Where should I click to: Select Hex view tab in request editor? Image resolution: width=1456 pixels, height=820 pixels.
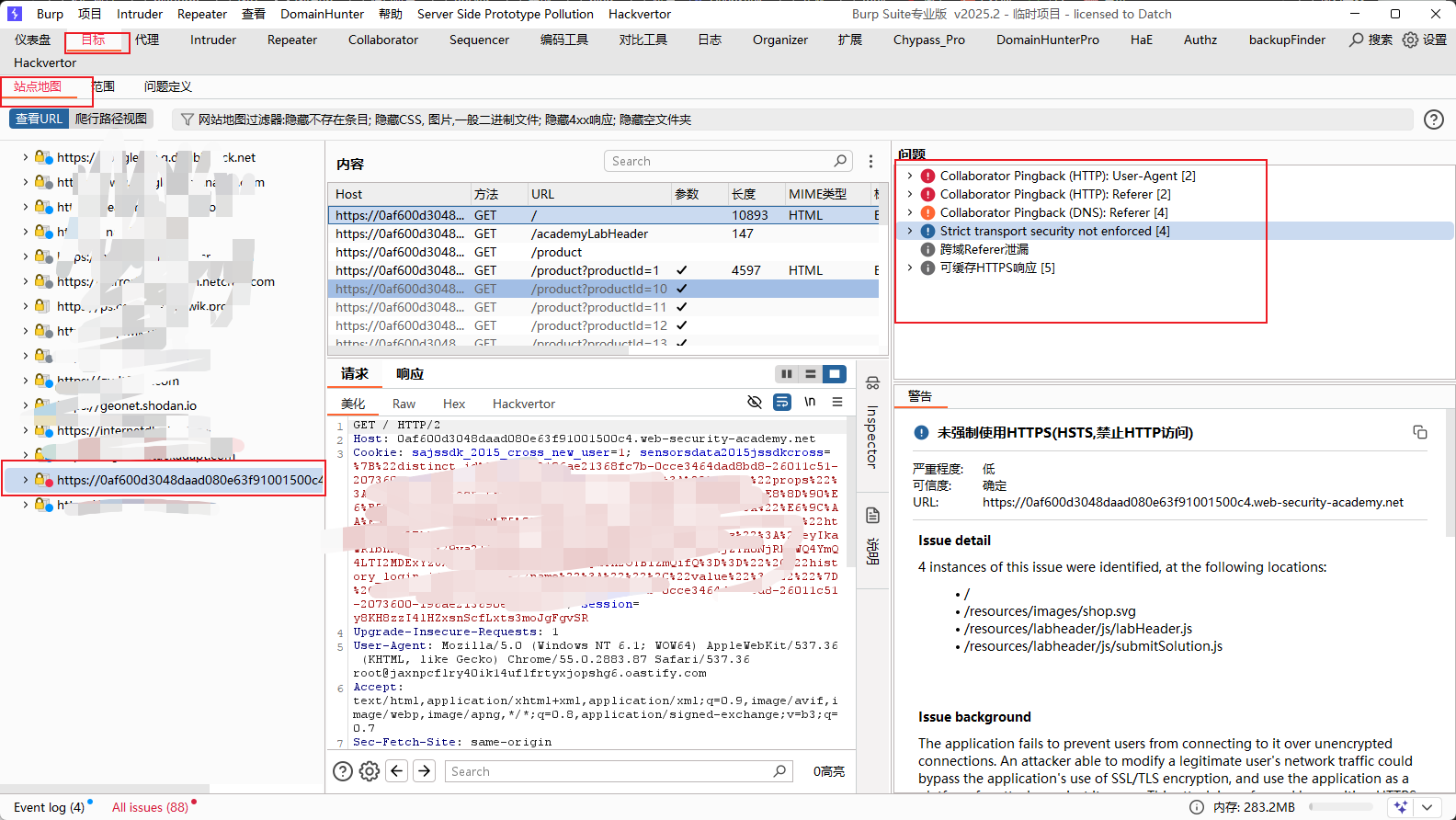click(x=454, y=404)
